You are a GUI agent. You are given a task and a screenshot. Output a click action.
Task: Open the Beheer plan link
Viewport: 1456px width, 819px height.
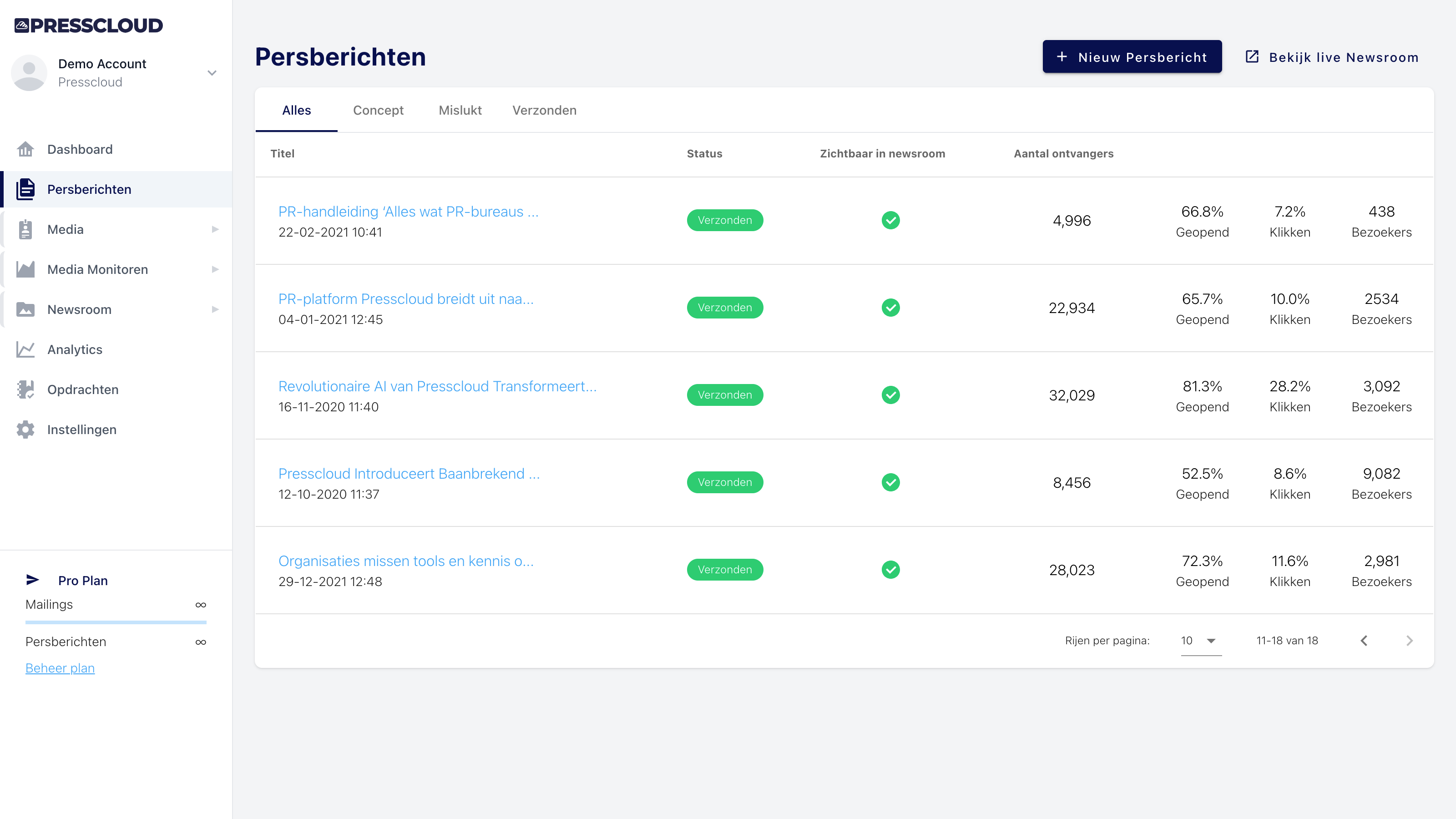[60, 668]
